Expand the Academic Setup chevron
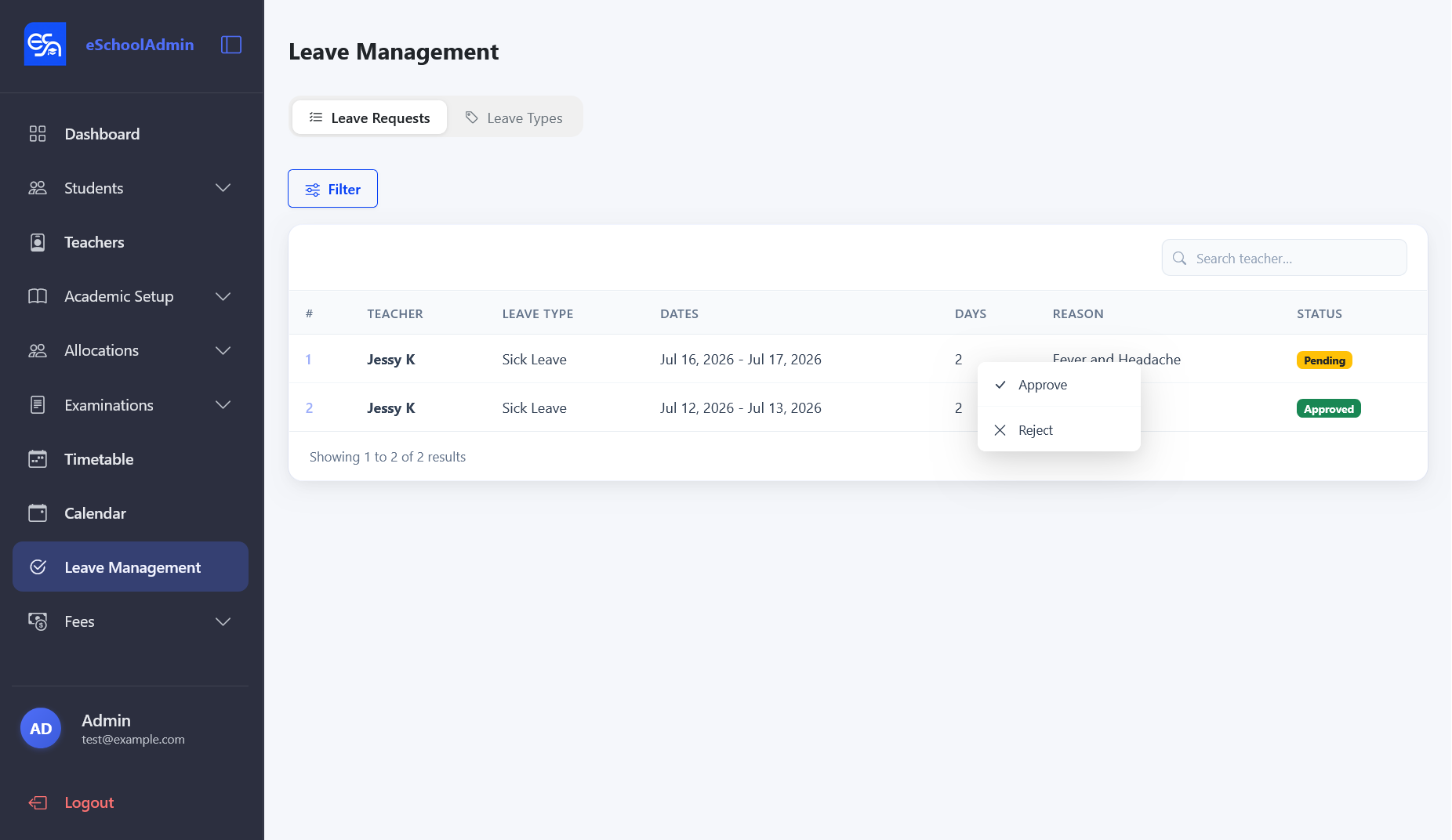1452x840 pixels. click(x=223, y=296)
